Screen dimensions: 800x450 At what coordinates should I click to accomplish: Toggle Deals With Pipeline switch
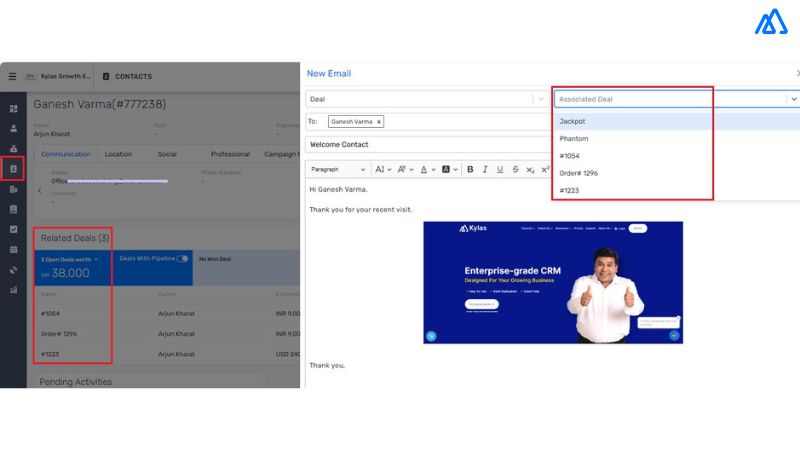[x=182, y=259]
